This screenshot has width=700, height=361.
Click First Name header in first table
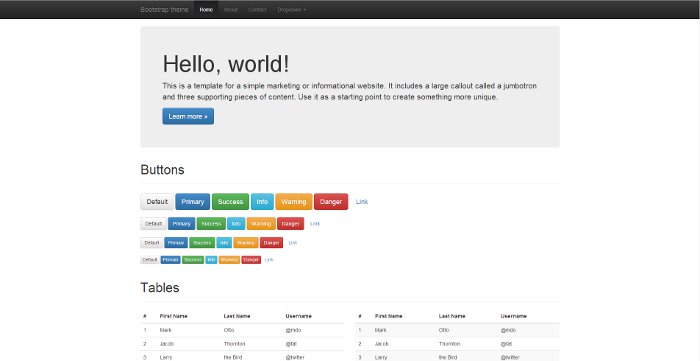pos(174,316)
